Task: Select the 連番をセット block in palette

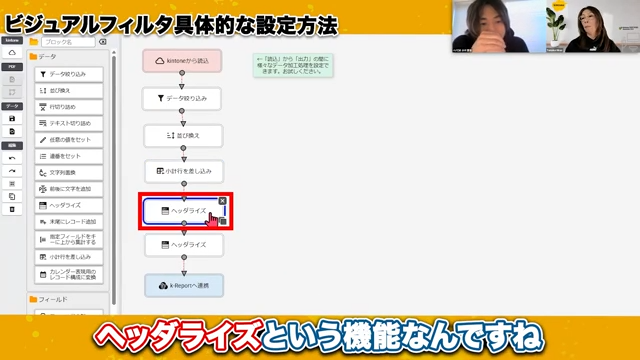Action: click(69, 156)
